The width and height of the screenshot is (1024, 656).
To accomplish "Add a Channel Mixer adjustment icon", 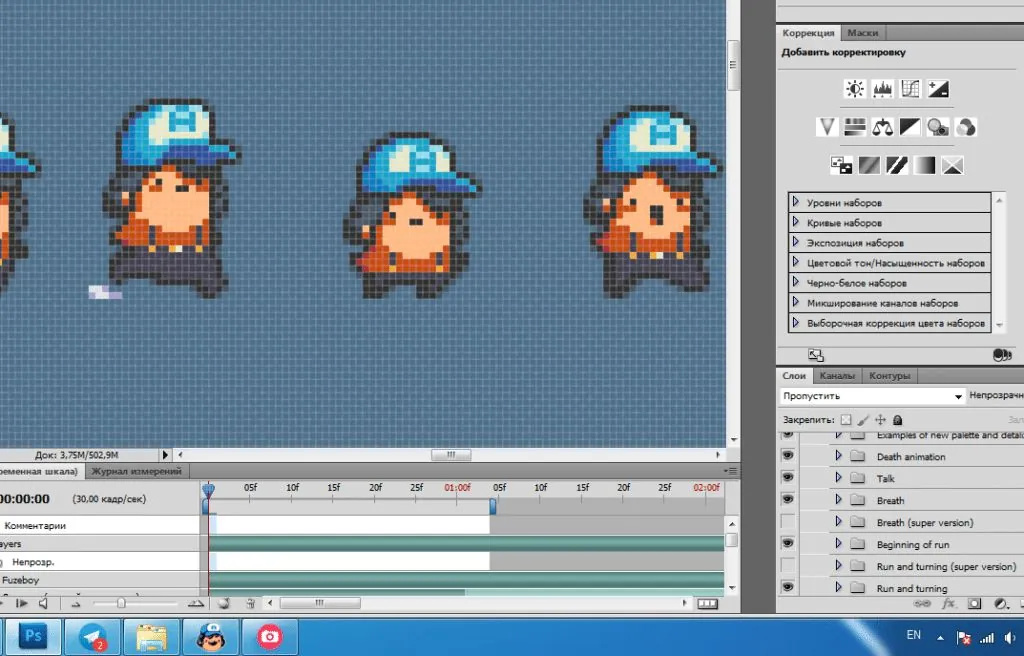I will point(966,127).
